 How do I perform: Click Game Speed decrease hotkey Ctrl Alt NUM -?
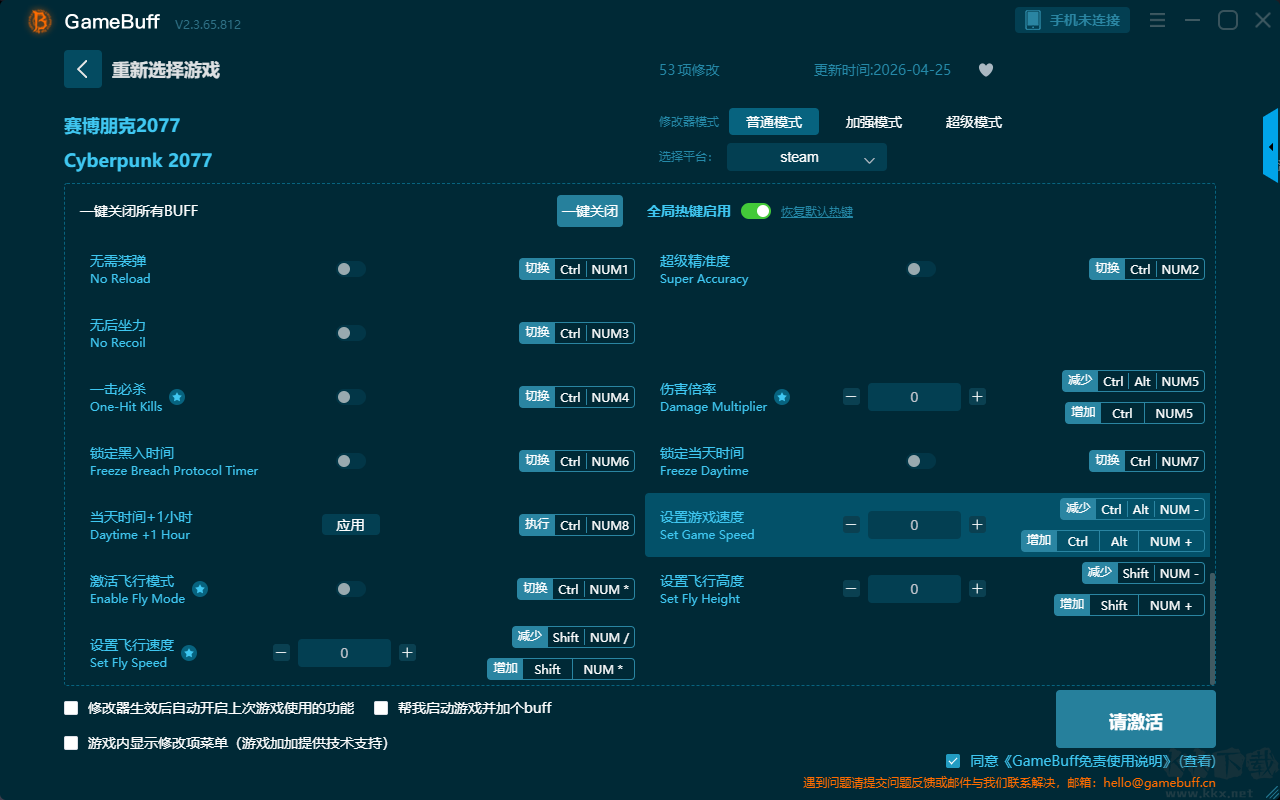click(1132, 509)
